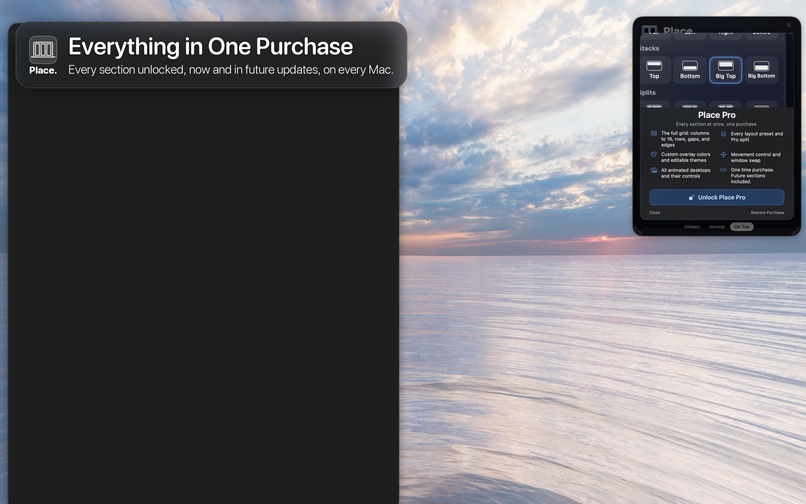
Task: Choose the Big Top stack layout
Action: (x=725, y=69)
